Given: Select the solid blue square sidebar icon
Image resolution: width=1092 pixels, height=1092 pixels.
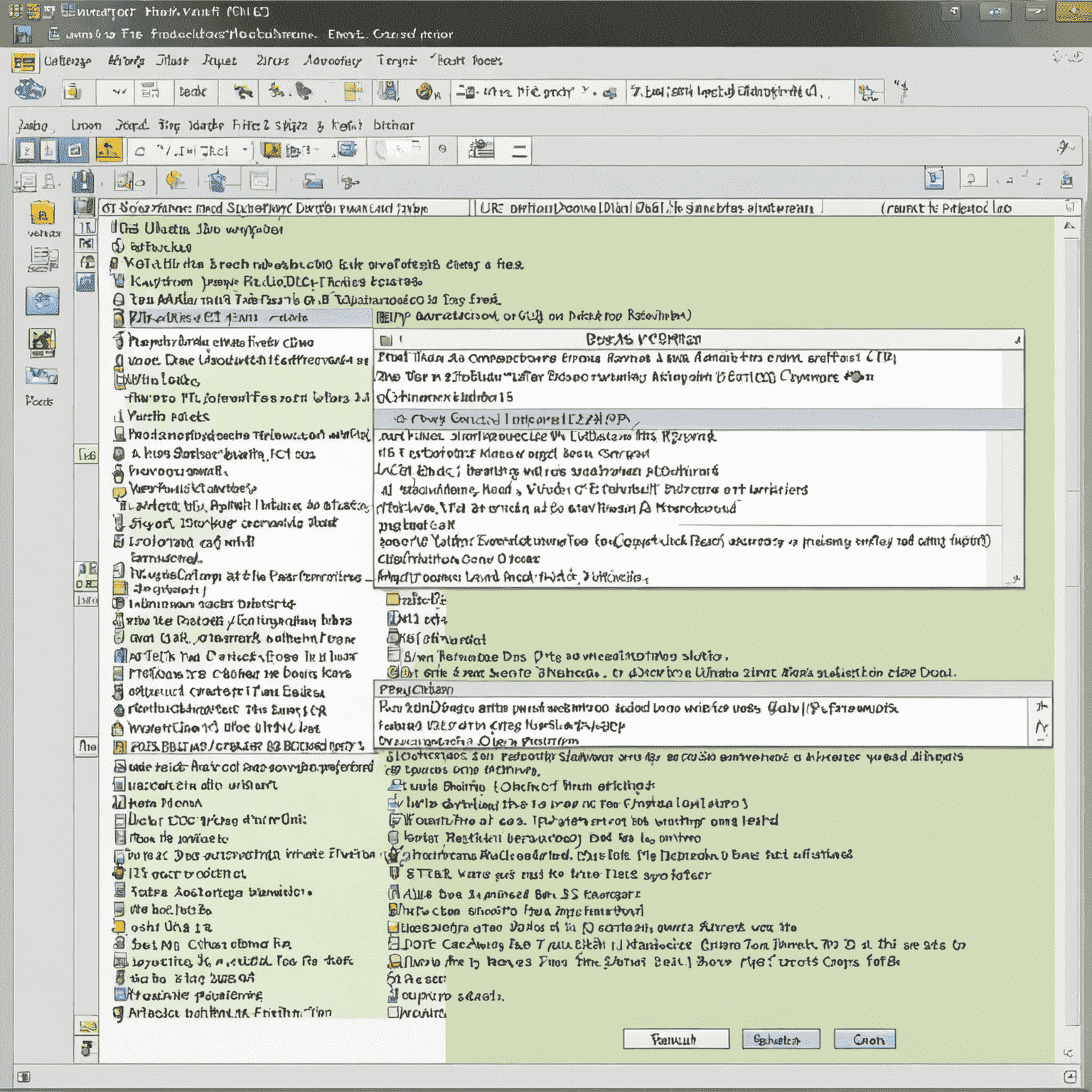Looking at the screenshot, I should coord(42,301).
